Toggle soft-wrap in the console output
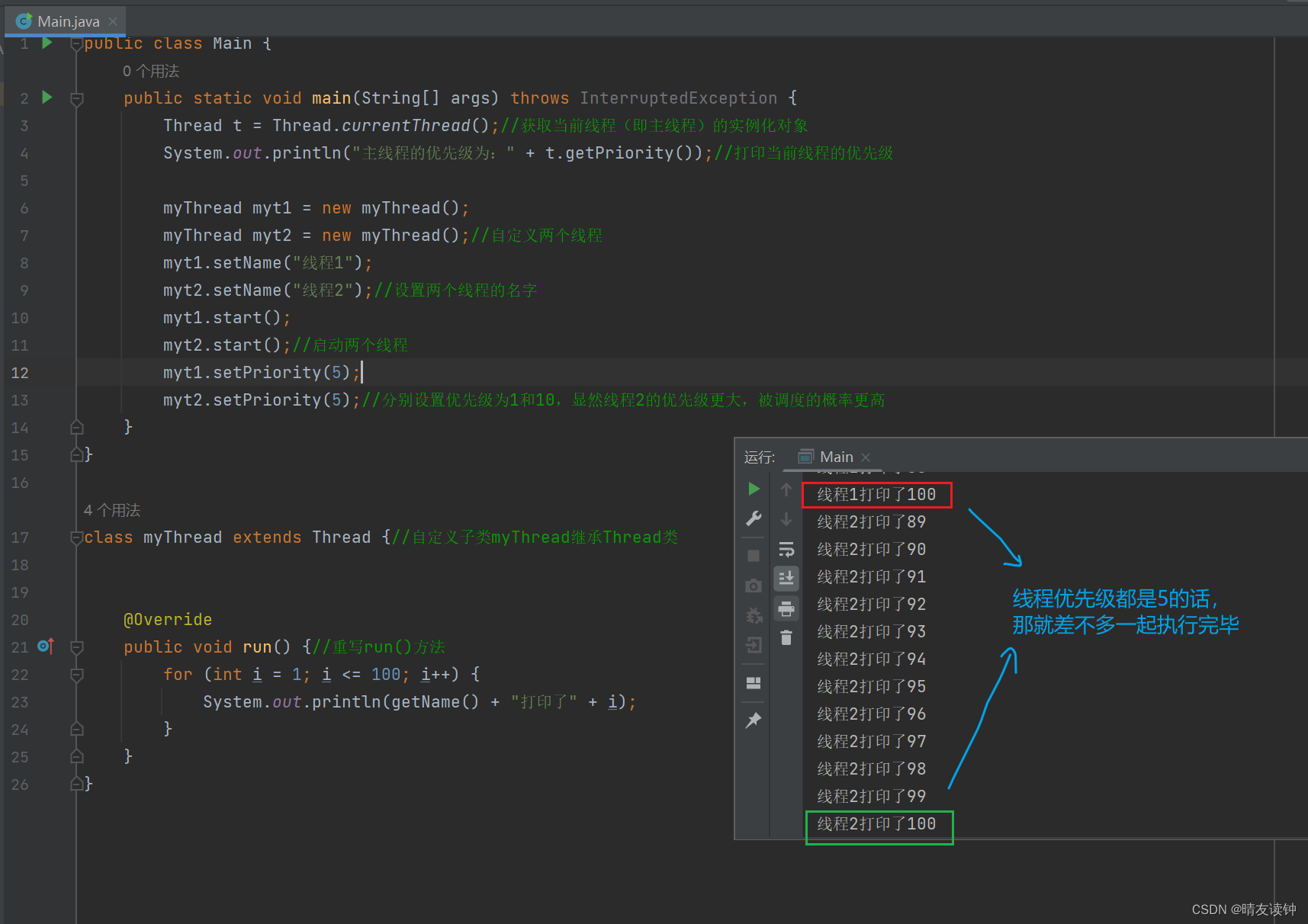1308x924 pixels. click(x=786, y=549)
